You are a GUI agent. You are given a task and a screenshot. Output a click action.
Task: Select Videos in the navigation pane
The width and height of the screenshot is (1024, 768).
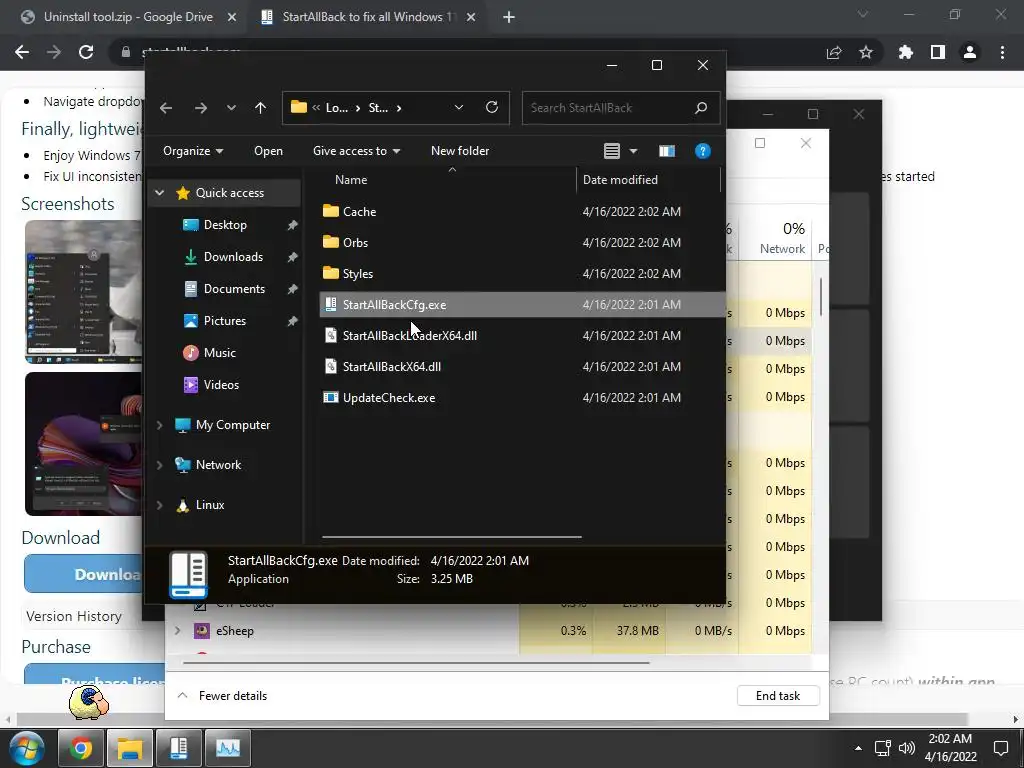click(221, 385)
